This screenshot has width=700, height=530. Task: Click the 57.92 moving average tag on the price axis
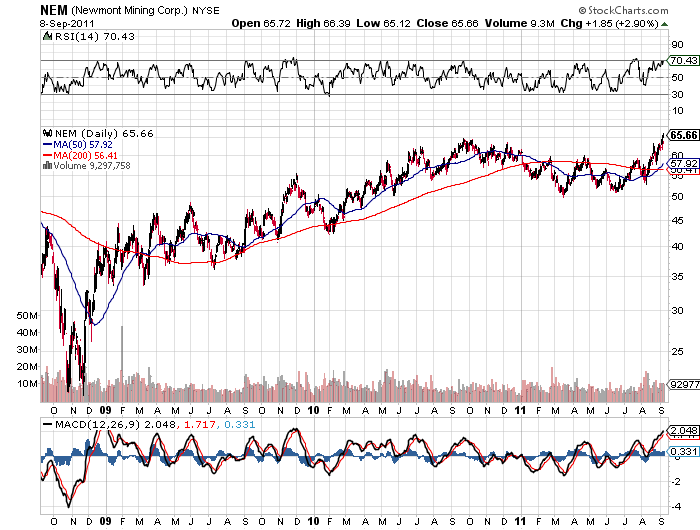pos(683,163)
